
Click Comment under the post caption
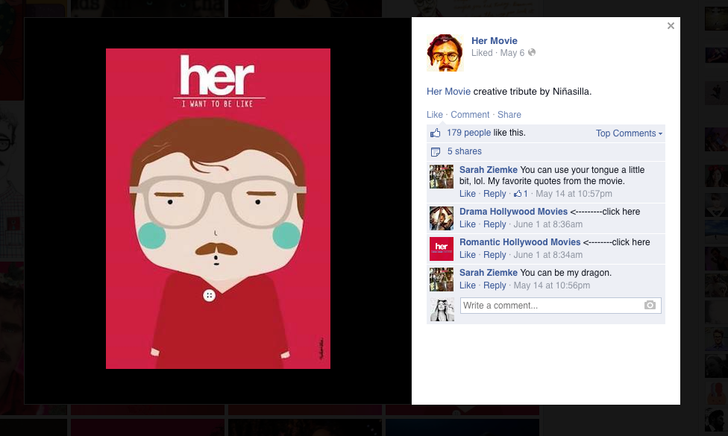coord(470,115)
